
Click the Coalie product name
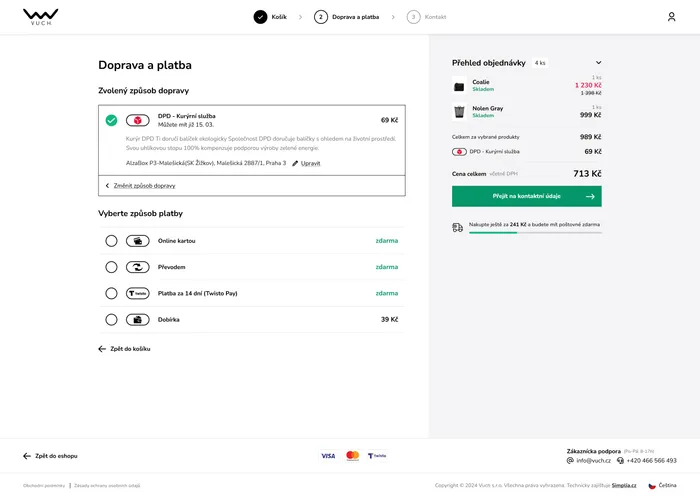481,82
